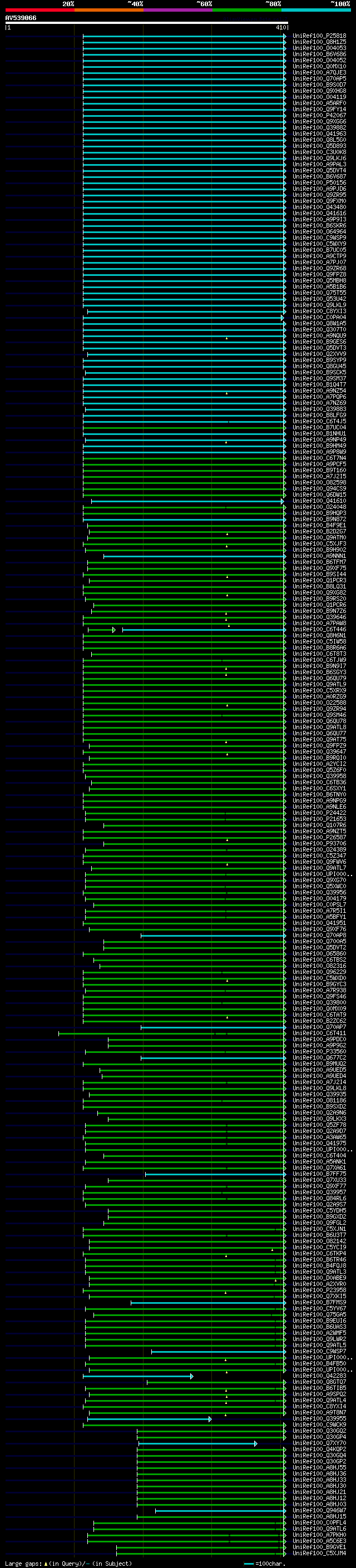This screenshot has height=1568, width=356.
Task: Click label UniRef100_Q9ZR95
Action: tap(319, 195)
